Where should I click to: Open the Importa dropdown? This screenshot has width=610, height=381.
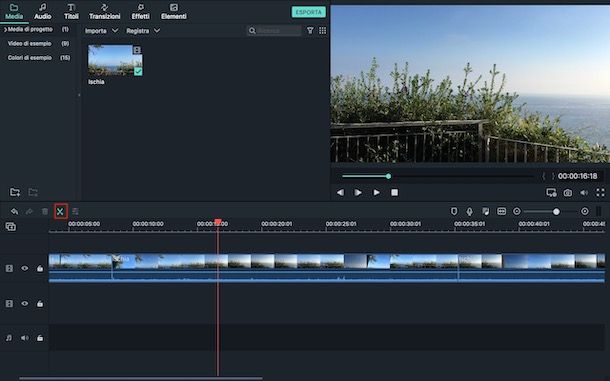[x=101, y=31]
